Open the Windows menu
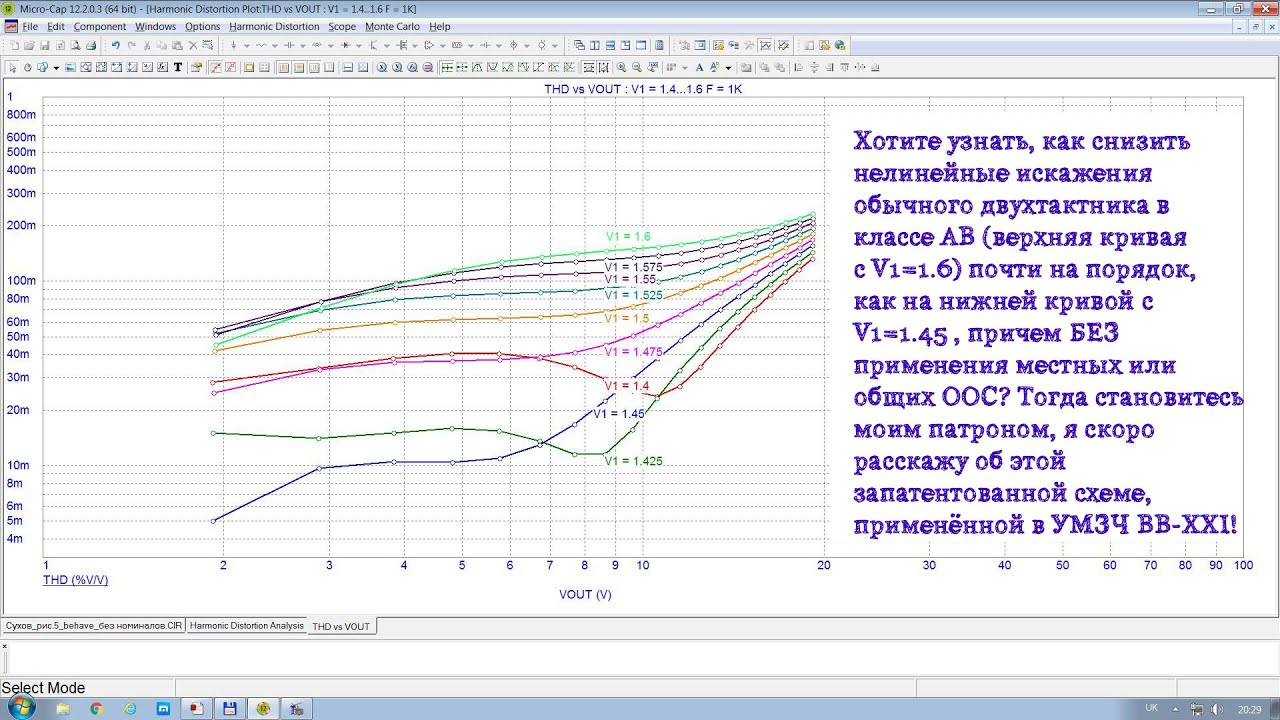 point(155,27)
